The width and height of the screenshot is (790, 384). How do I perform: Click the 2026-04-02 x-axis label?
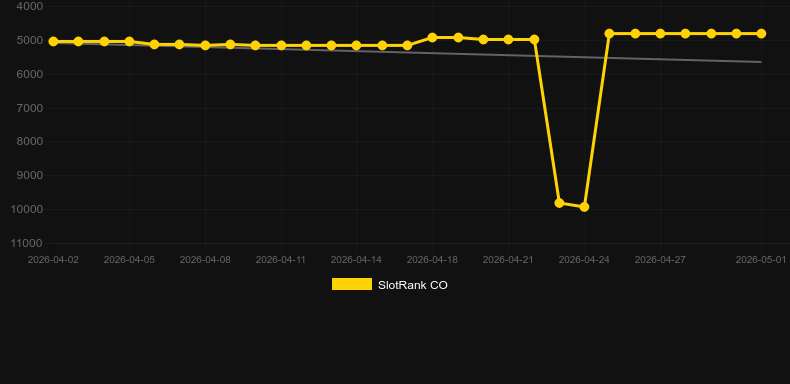(x=53, y=260)
